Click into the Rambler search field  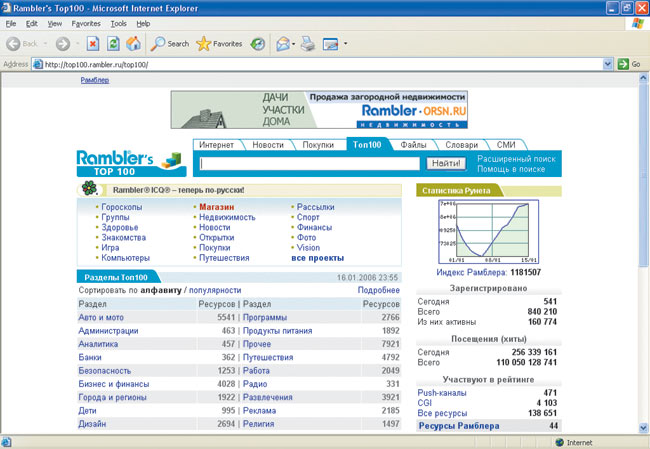click(x=310, y=163)
